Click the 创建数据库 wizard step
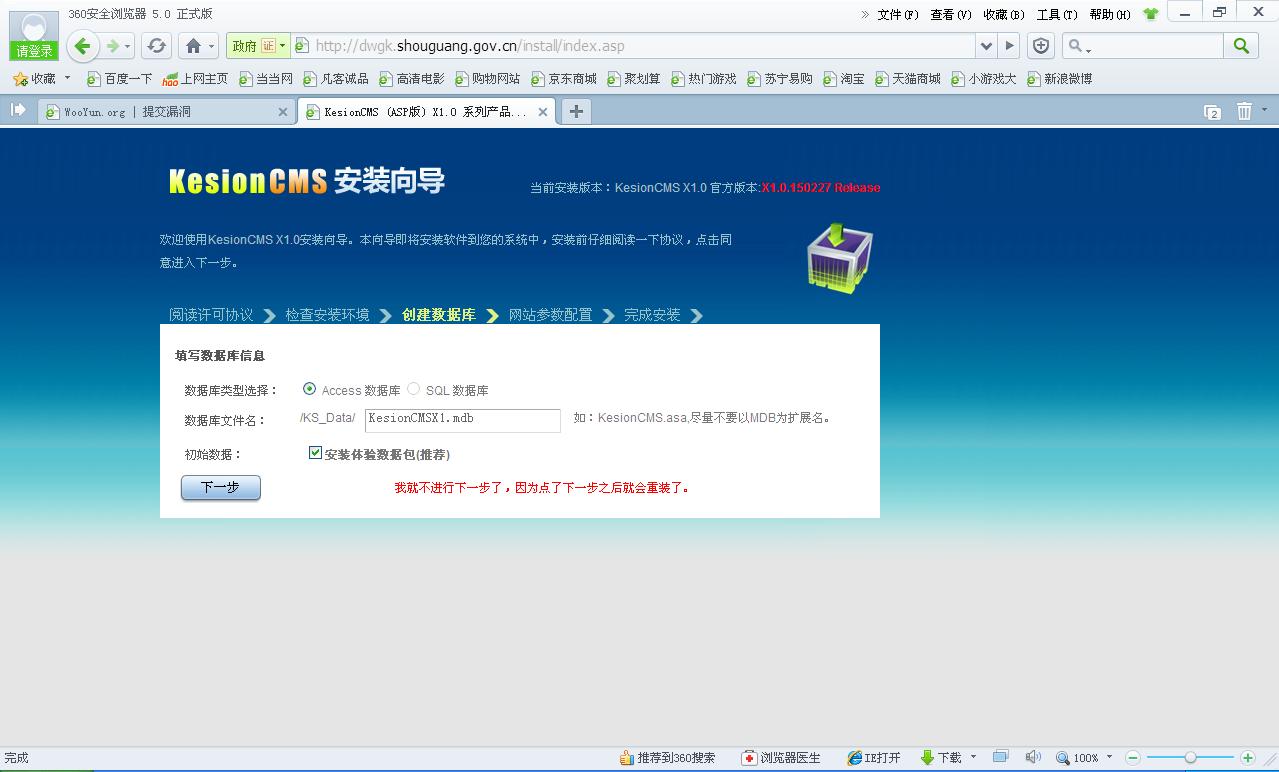 pyautogui.click(x=438, y=314)
